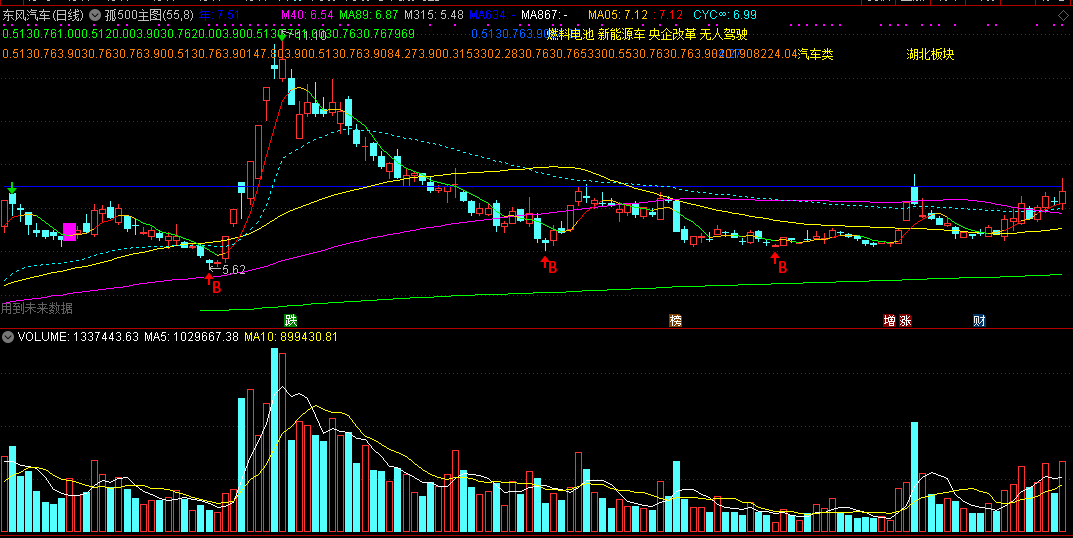Select the CYC∞: 6.99 indicator label
1073x538 pixels.
click(x=725, y=15)
